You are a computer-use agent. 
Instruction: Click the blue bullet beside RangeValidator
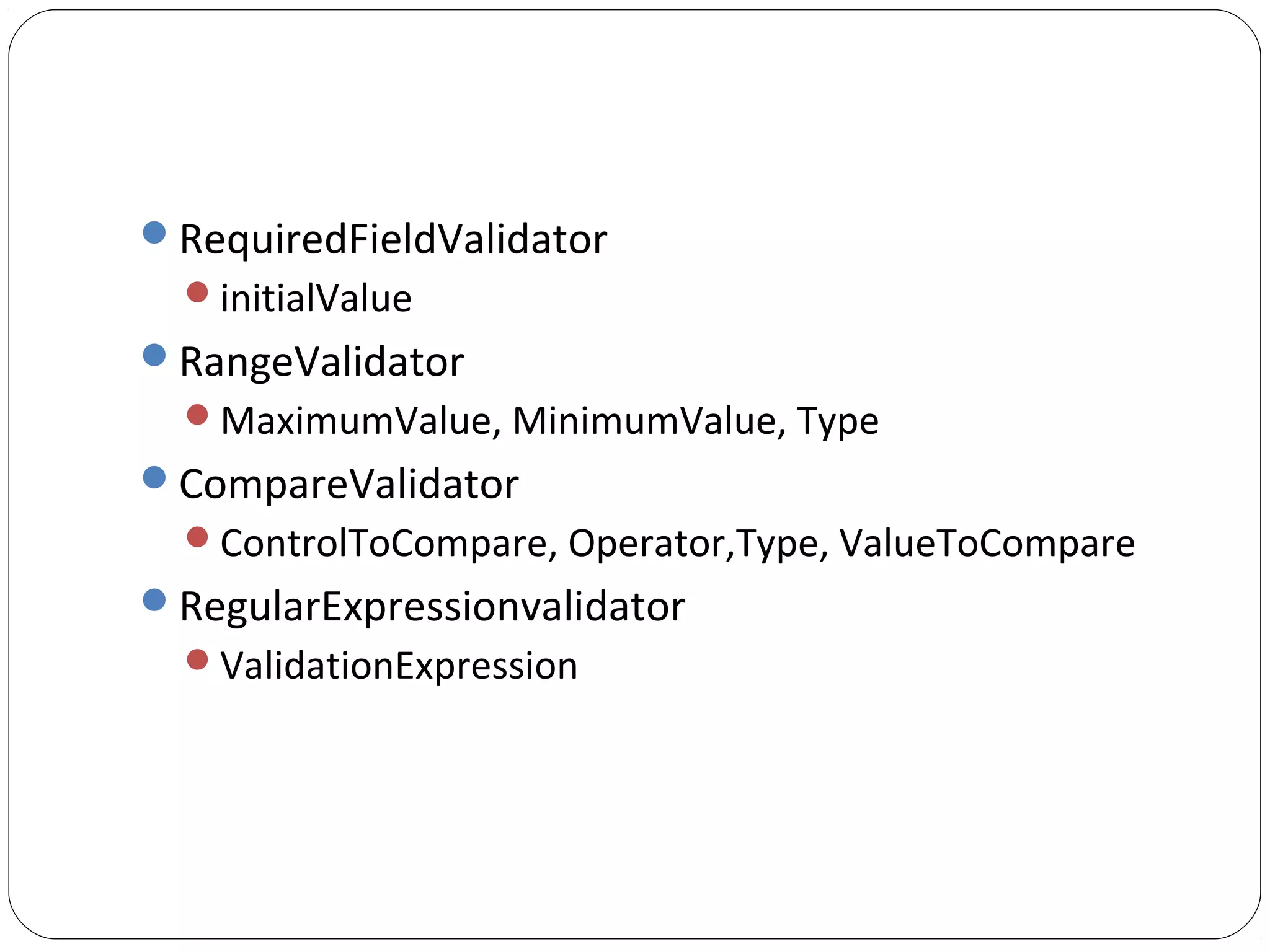click(x=154, y=355)
